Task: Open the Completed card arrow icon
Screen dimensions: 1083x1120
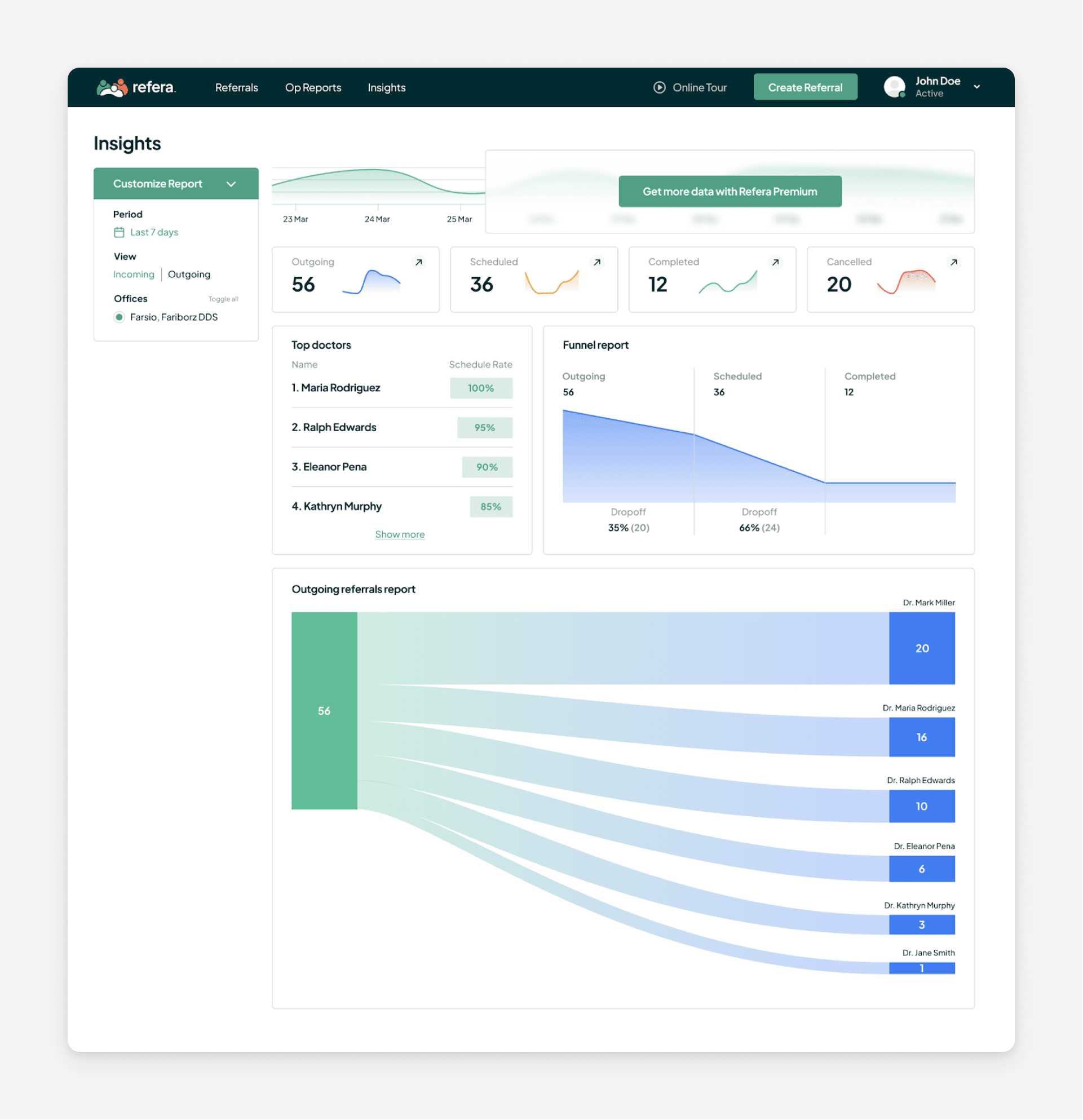Action: [775, 262]
